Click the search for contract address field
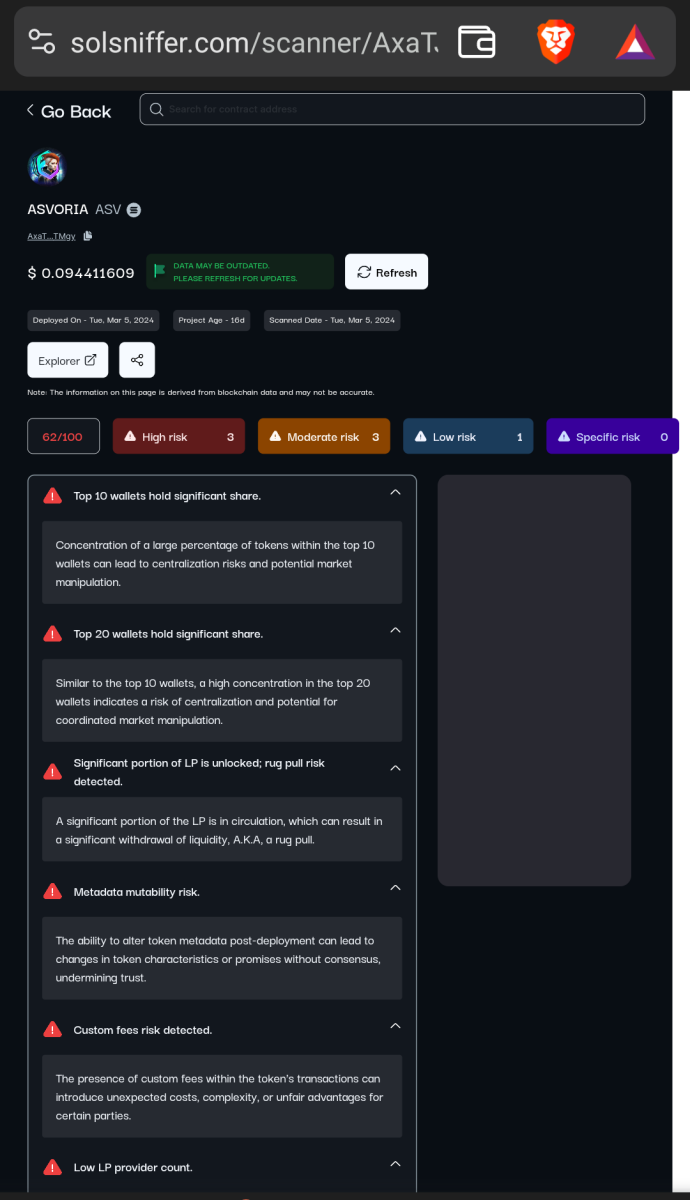This screenshot has height=1200, width=690. [391, 109]
